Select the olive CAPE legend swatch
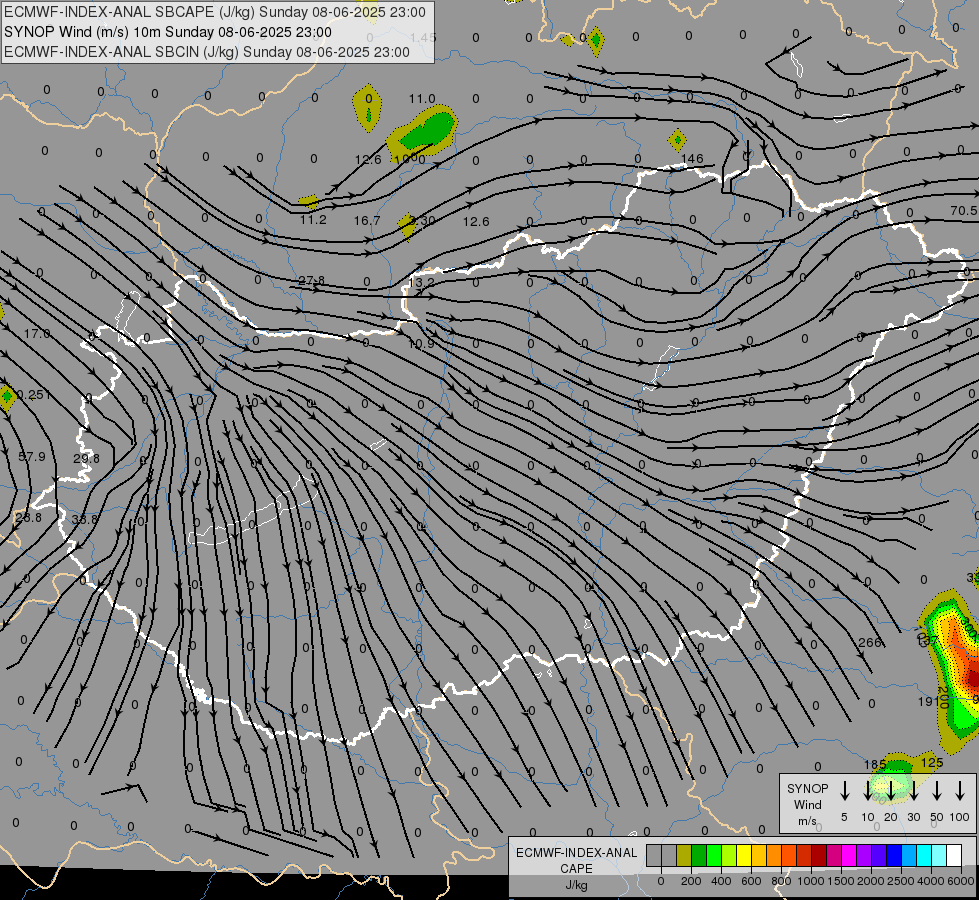This screenshot has width=979, height=900. click(x=684, y=856)
